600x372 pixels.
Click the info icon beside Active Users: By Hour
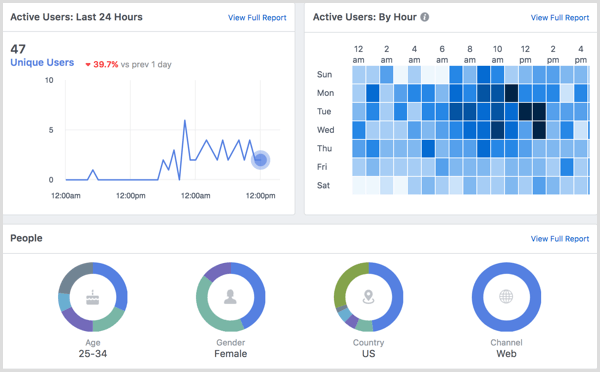[425, 17]
